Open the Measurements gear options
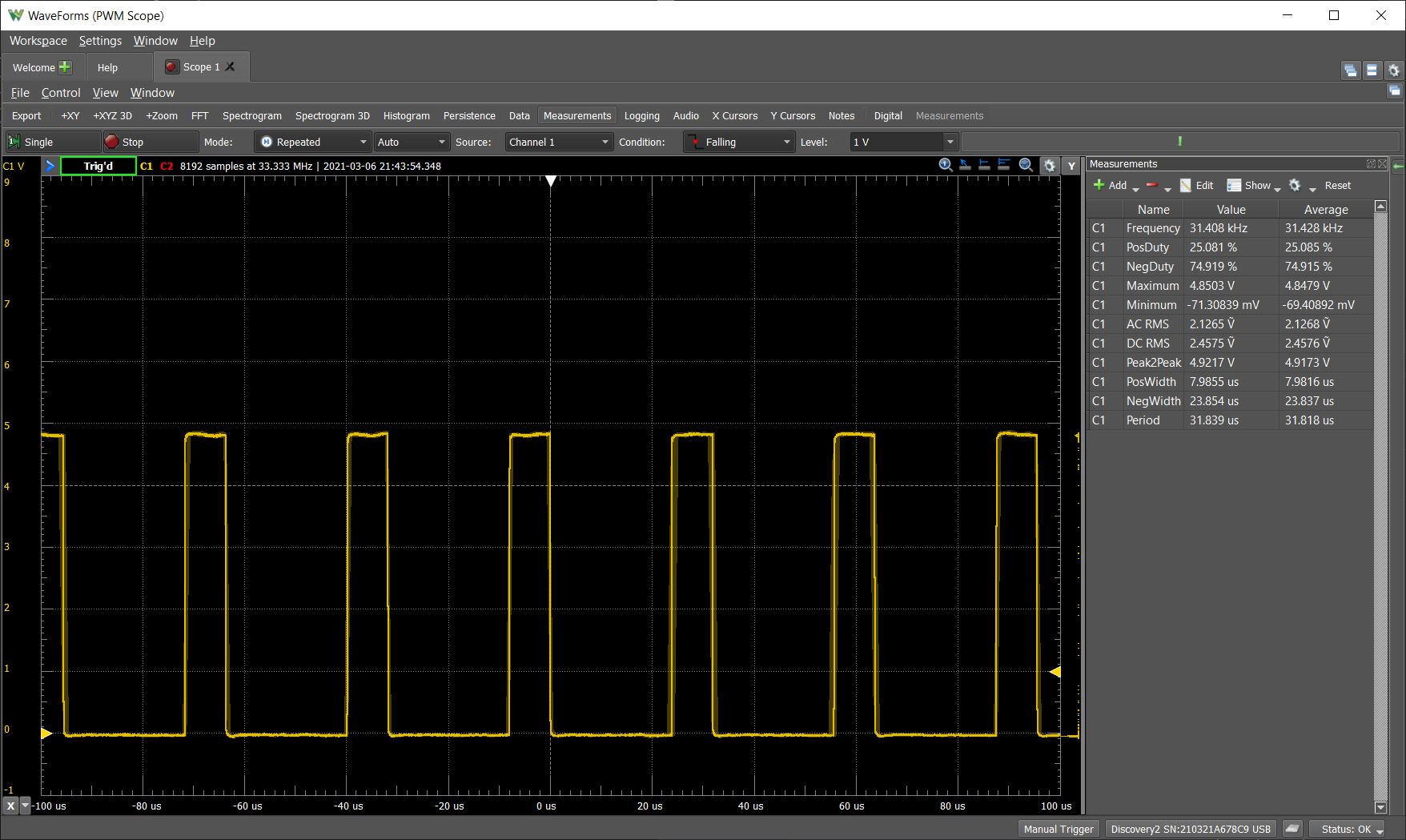1406x840 pixels. [1295, 185]
